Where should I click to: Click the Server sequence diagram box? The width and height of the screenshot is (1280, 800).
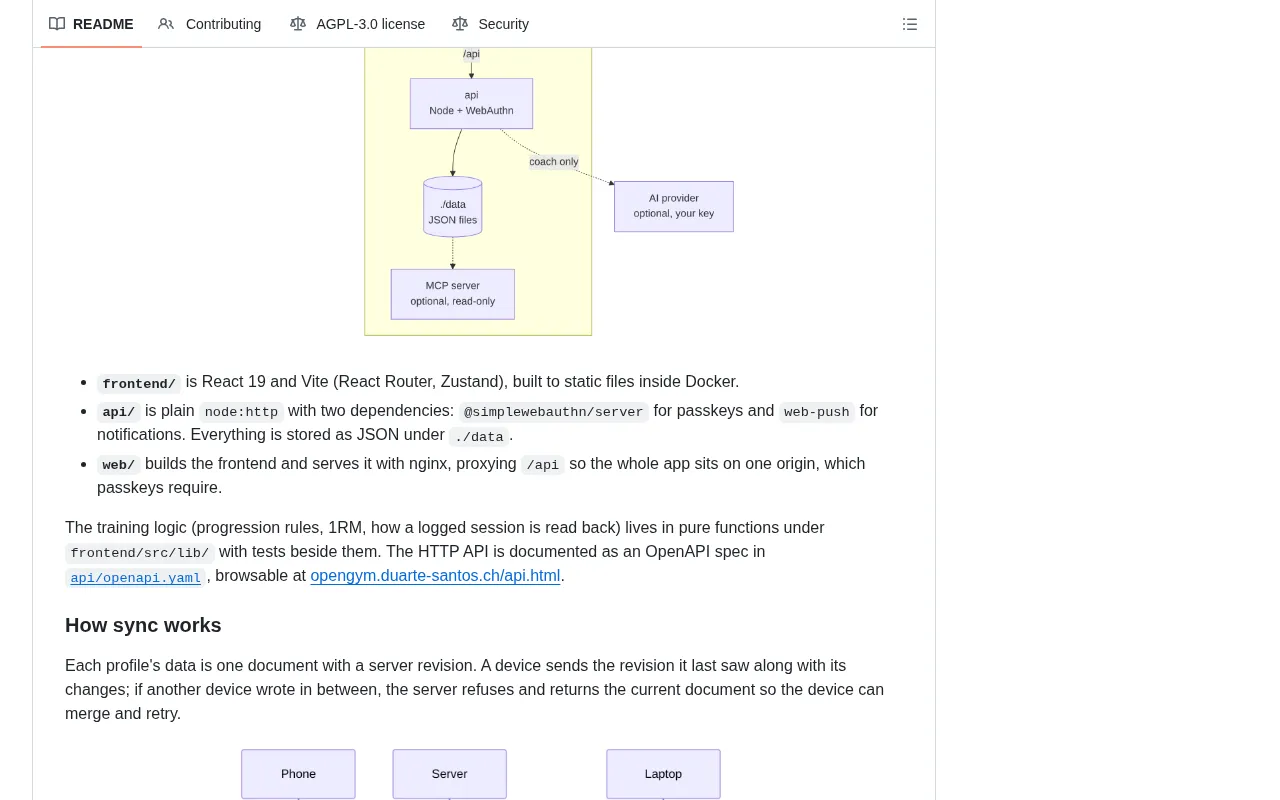tap(450, 774)
